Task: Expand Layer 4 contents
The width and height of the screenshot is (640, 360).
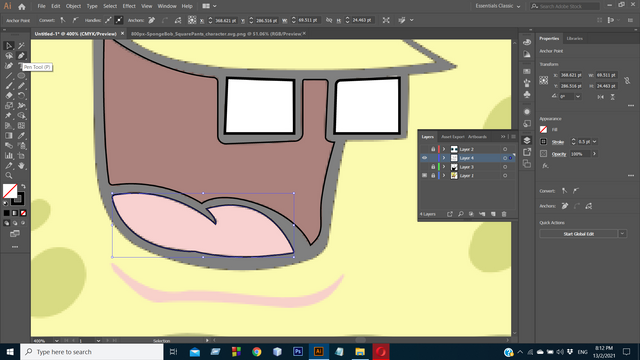Action: 444,158
